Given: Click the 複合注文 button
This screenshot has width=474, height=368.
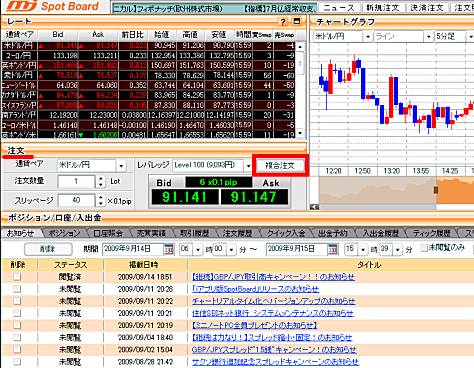Looking at the screenshot, I should 280,165.
